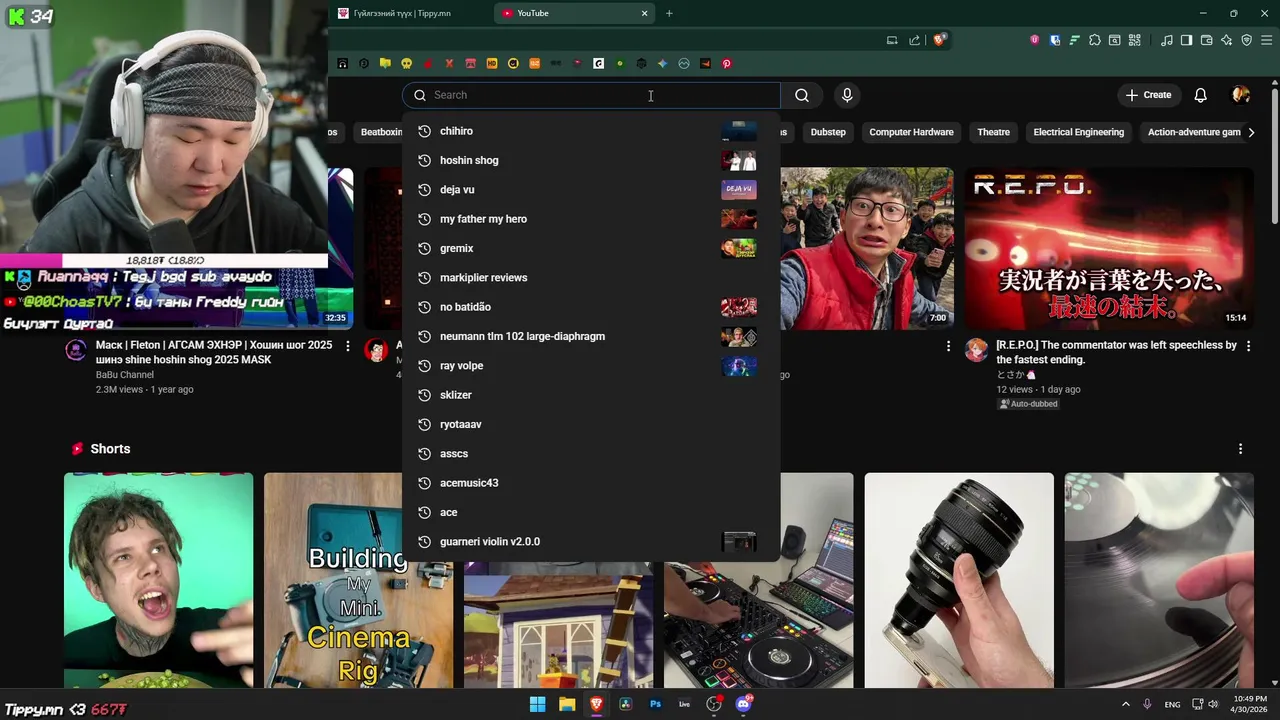Open YouTube notifications bell
The height and width of the screenshot is (720, 1280).
pos(1200,95)
